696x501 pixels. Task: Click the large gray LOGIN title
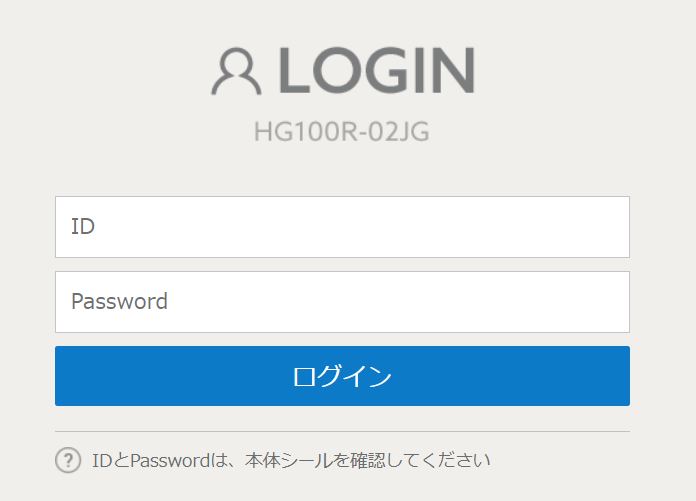[x=375, y=70]
